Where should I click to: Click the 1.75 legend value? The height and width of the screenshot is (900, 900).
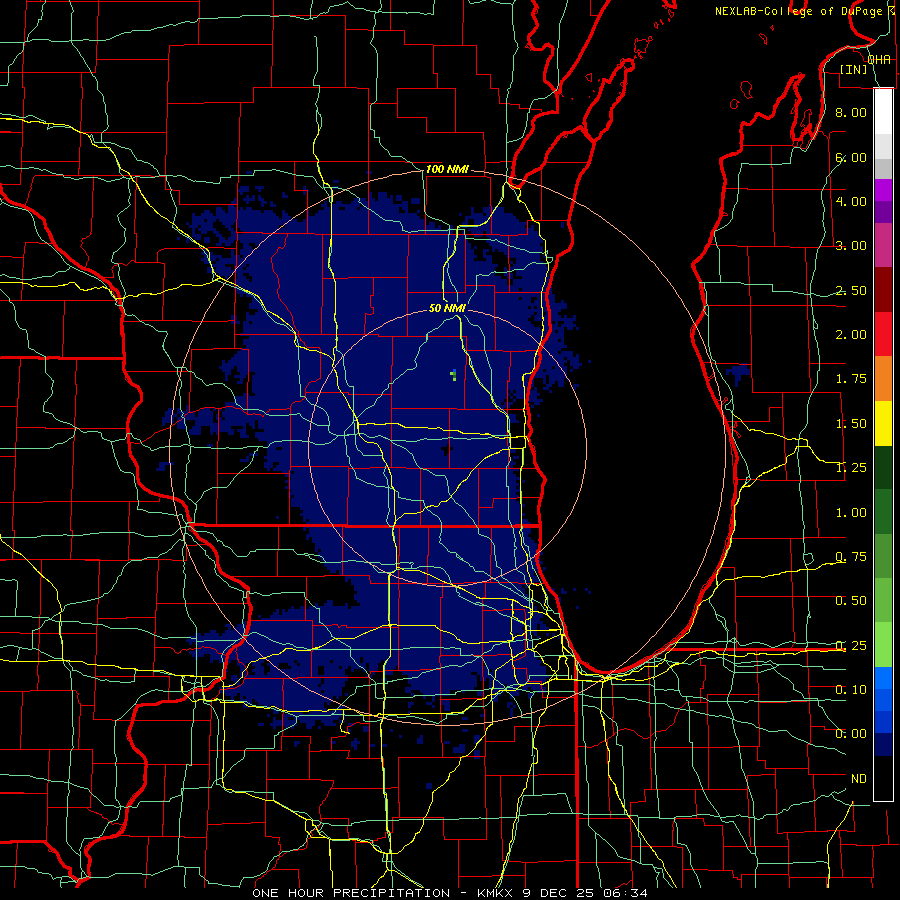click(851, 379)
